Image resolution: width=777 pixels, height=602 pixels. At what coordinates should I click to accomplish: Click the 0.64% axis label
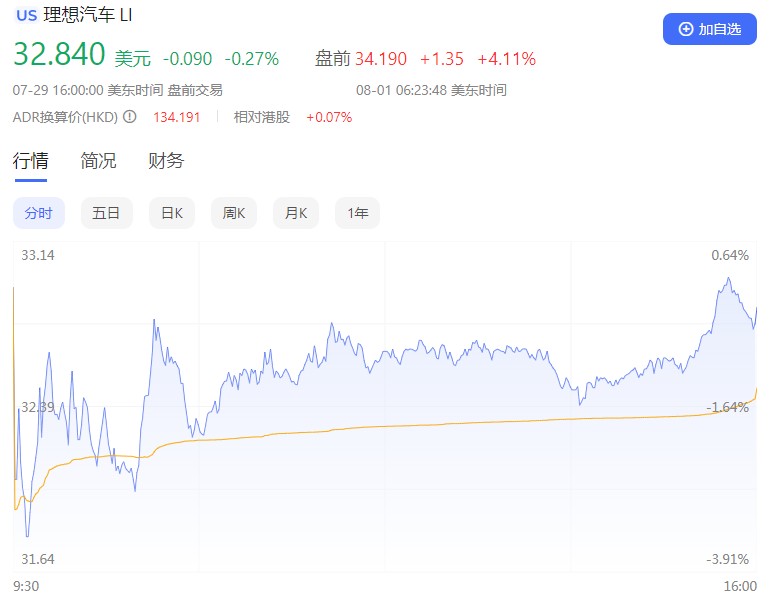pyautogui.click(x=730, y=255)
